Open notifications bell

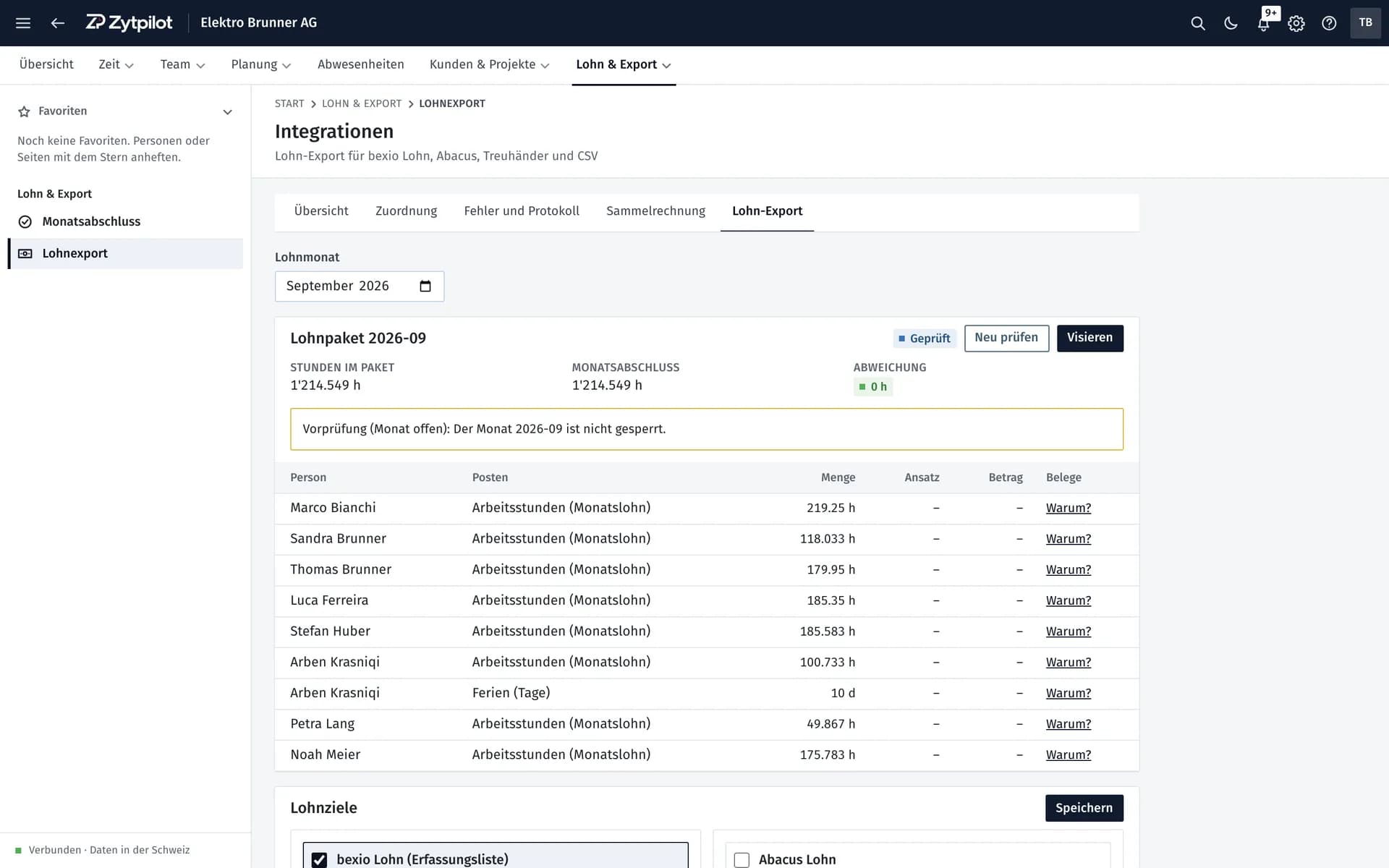click(x=1263, y=23)
